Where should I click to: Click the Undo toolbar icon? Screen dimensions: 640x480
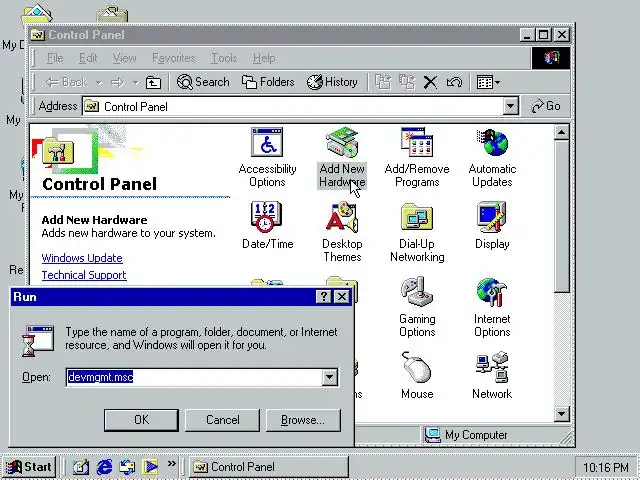tap(454, 82)
